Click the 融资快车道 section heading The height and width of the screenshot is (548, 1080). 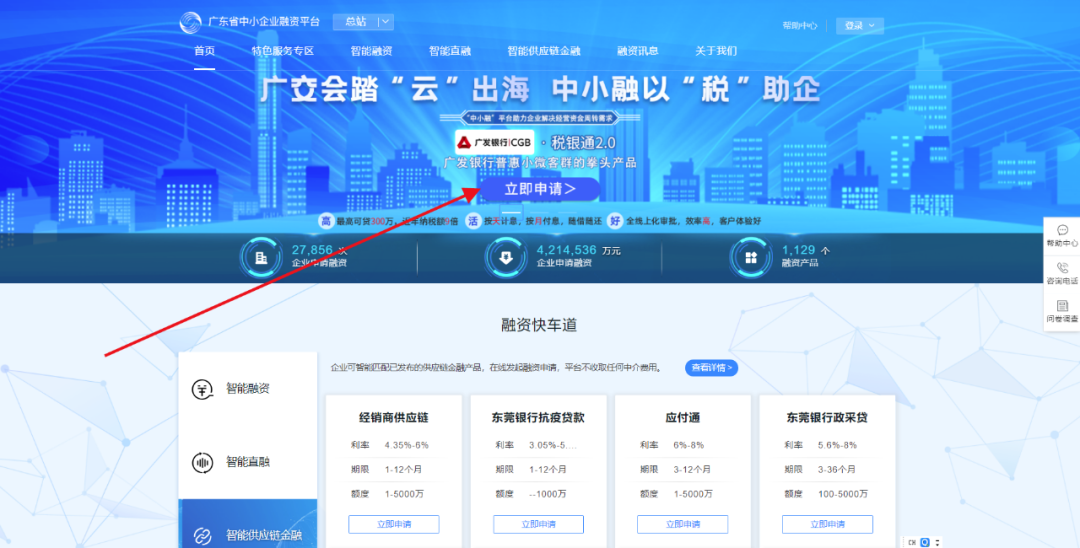[539, 325]
